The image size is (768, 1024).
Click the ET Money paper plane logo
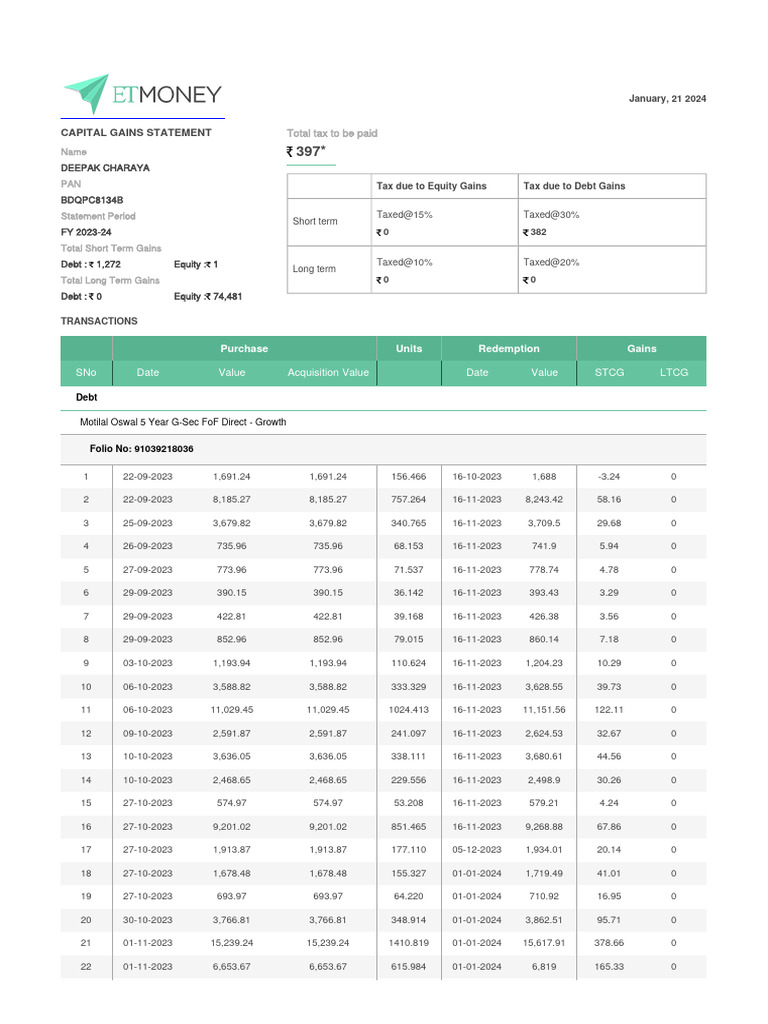(x=86, y=93)
